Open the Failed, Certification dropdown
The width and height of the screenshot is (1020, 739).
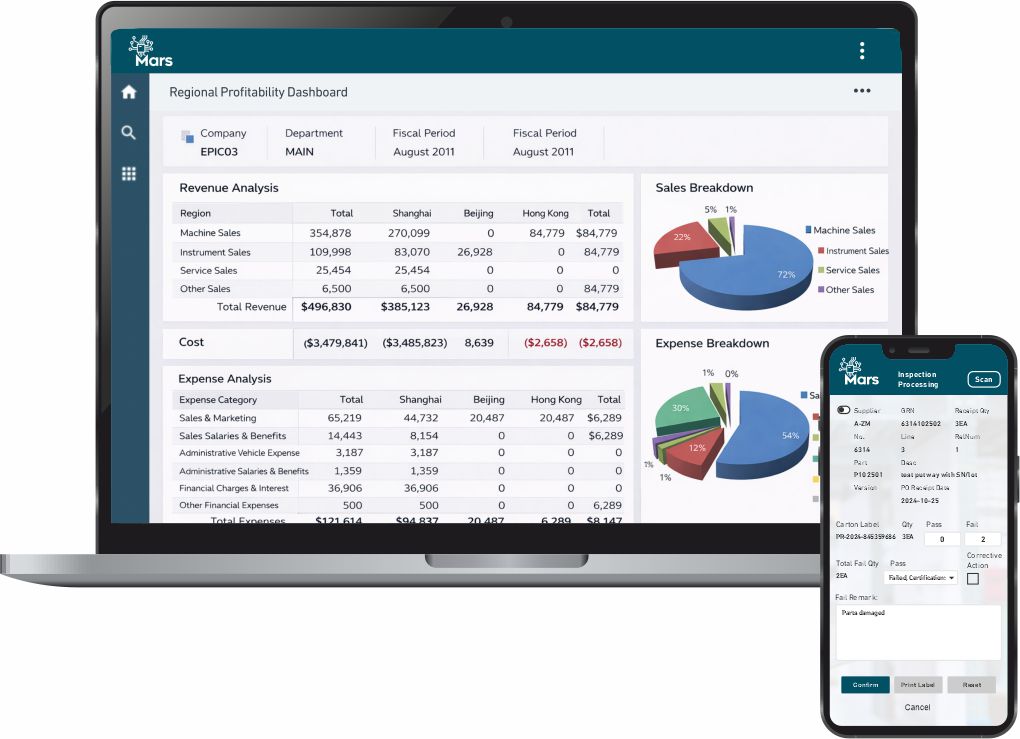(x=919, y=578)
